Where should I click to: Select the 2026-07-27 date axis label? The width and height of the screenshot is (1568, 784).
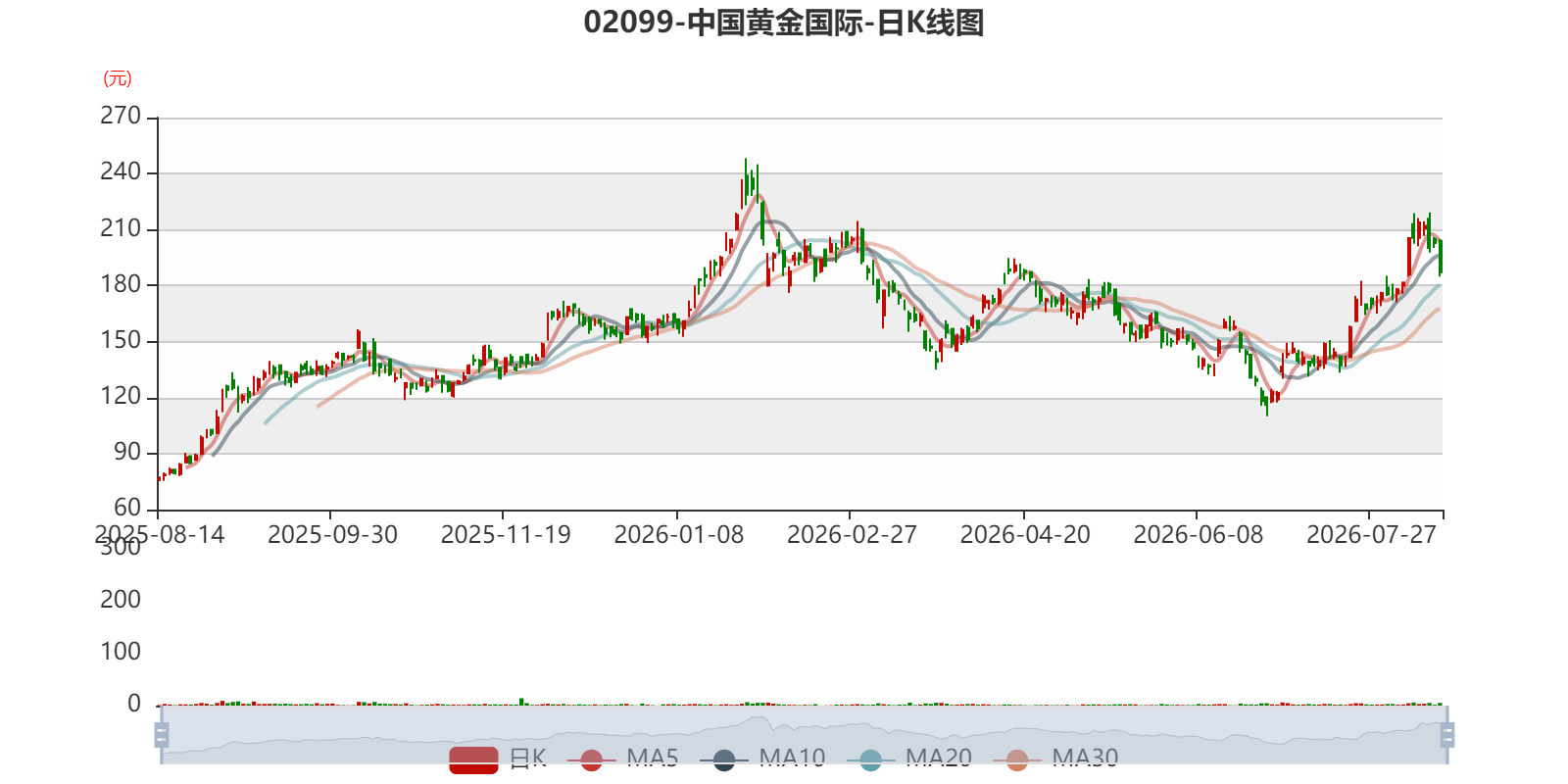pos(1371,535)
